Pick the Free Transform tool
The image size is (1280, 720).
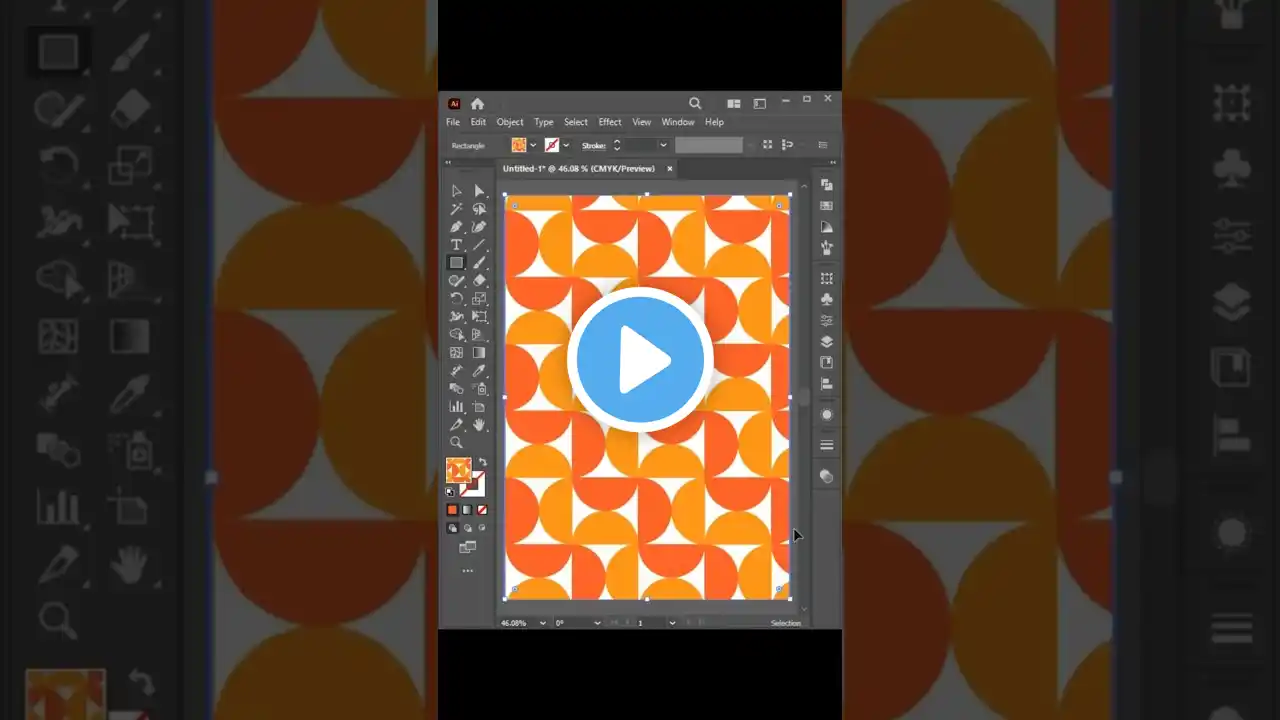[x=479, y=317]
